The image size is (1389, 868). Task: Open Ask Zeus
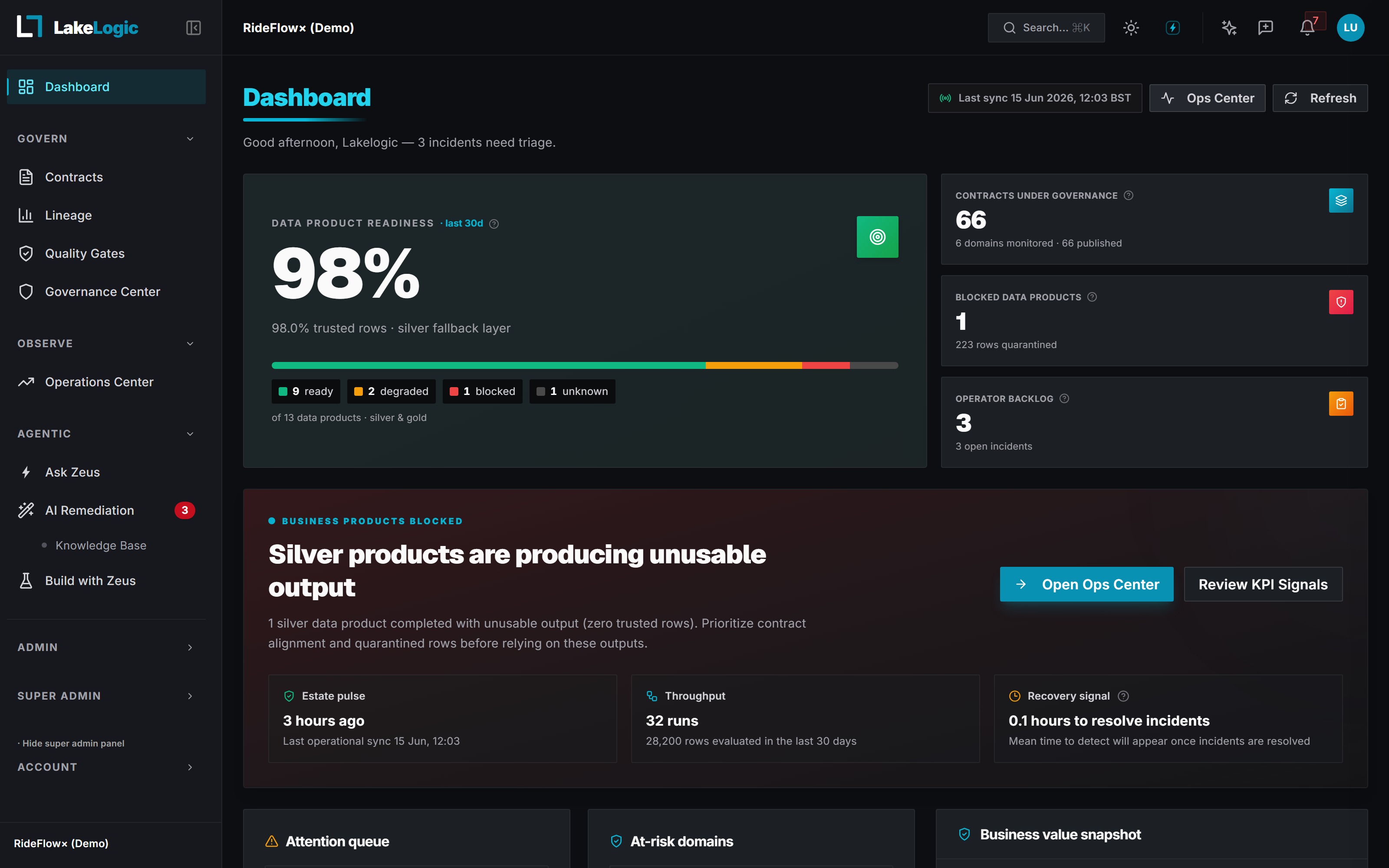click(106, 472)
